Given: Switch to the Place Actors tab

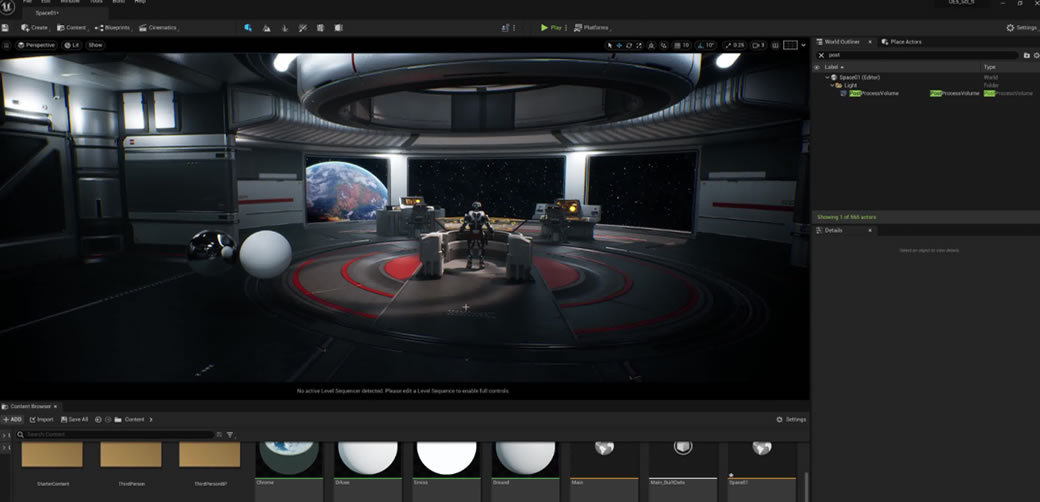Looking at the screenshot, I should pos(905,42).
